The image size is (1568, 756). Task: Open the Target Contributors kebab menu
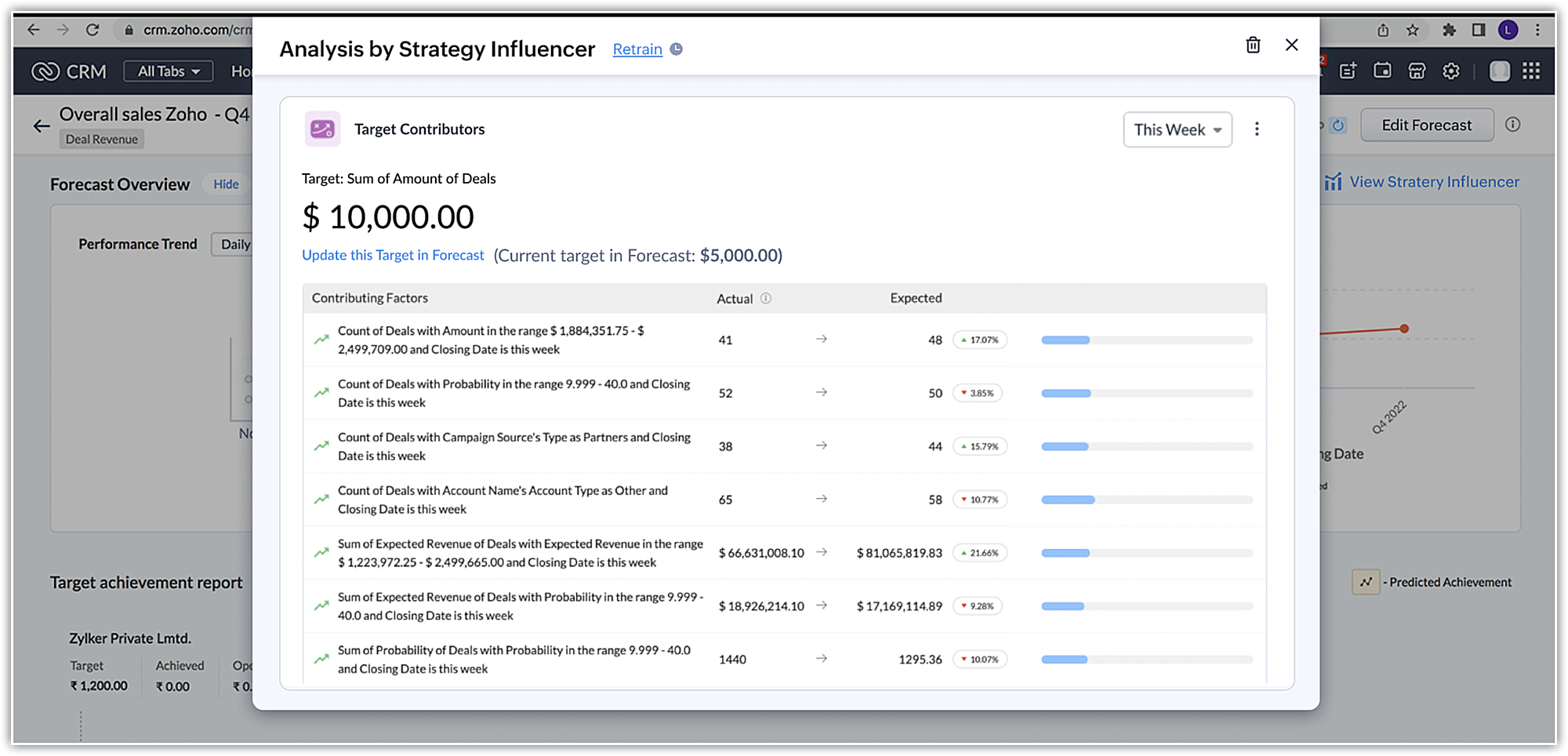(1257, 129)
